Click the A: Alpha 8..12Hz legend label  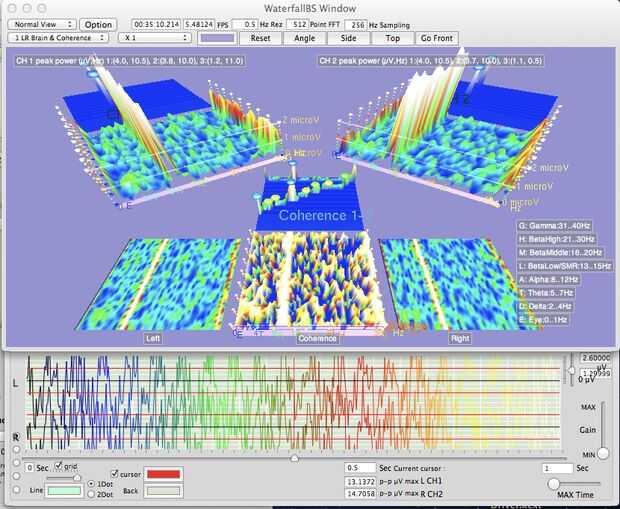point(548,280)
